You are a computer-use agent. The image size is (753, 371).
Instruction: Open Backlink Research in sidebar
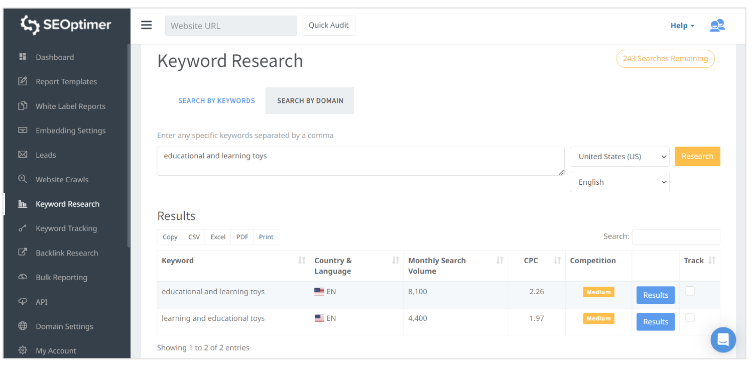67,253
